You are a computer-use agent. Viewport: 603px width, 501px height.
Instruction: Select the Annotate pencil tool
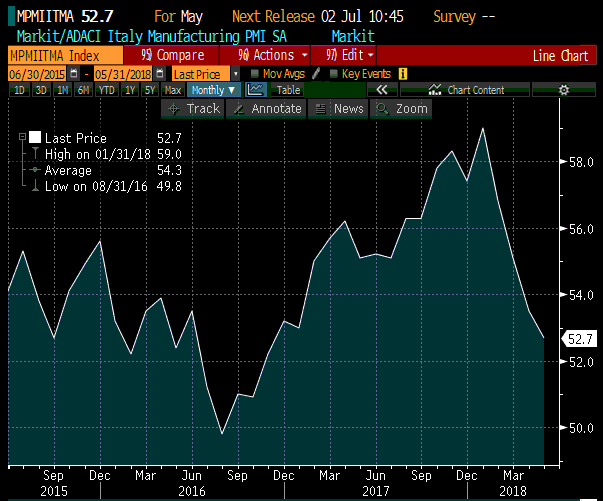[x=266, y=109]
